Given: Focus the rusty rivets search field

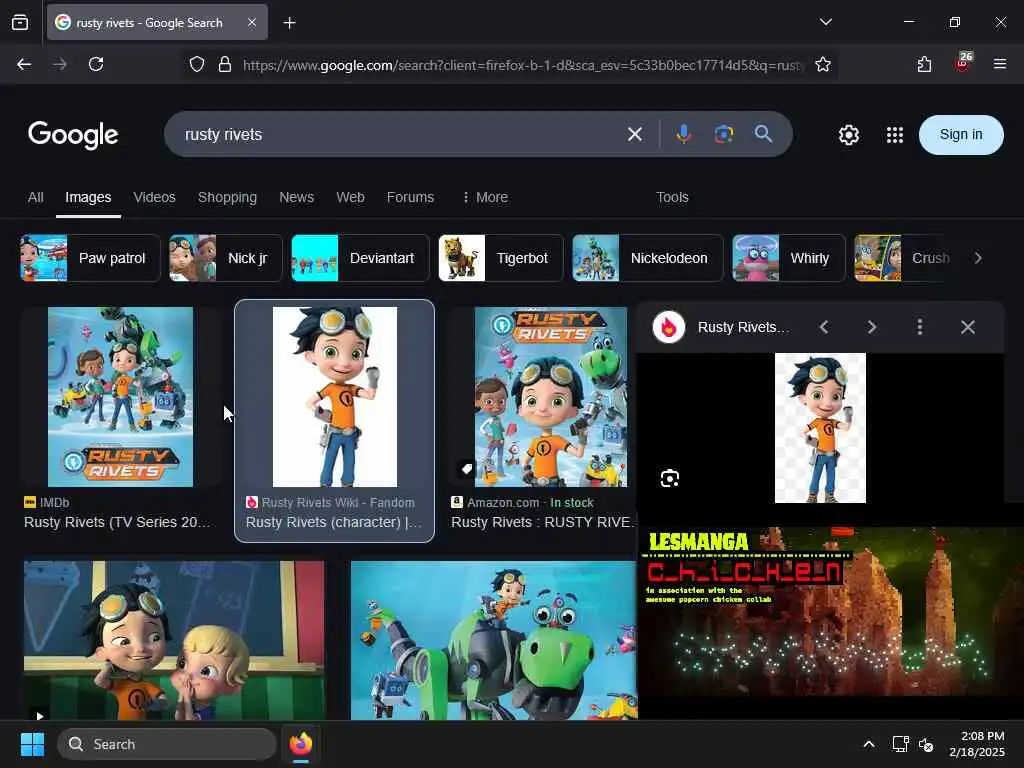Looking at the screenshot, I should tap(398, 135).
